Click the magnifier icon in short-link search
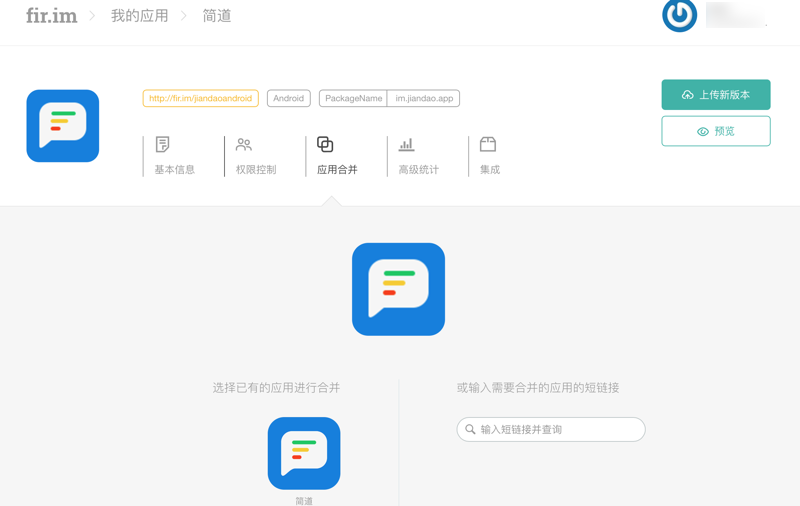 [x=470, y=429]
